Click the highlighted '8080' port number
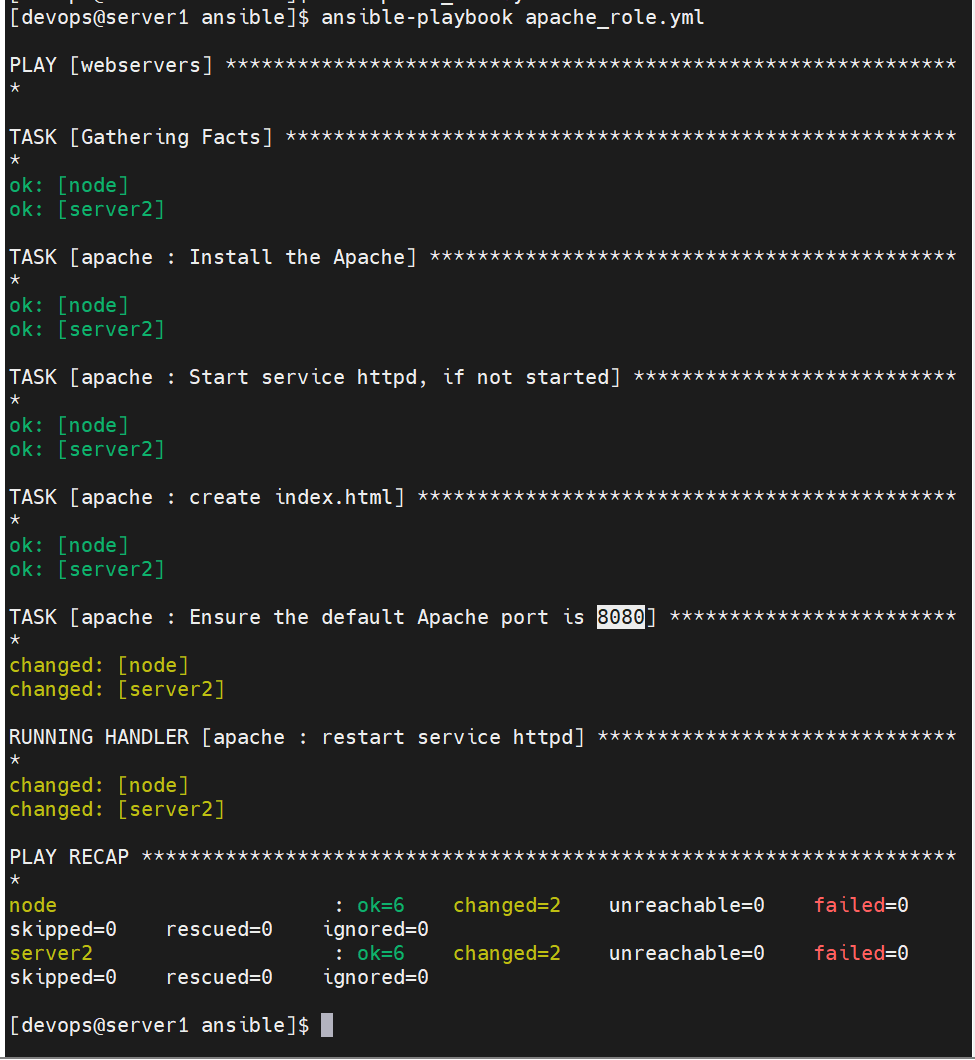 pos(620,617)
